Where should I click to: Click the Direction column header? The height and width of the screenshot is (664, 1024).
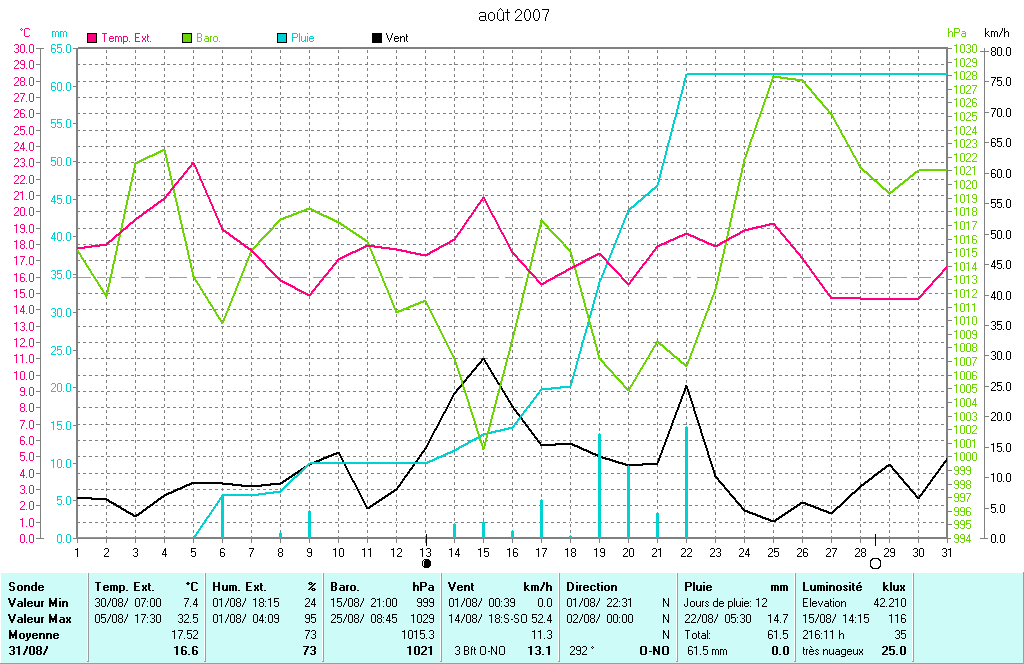[592, 587]
